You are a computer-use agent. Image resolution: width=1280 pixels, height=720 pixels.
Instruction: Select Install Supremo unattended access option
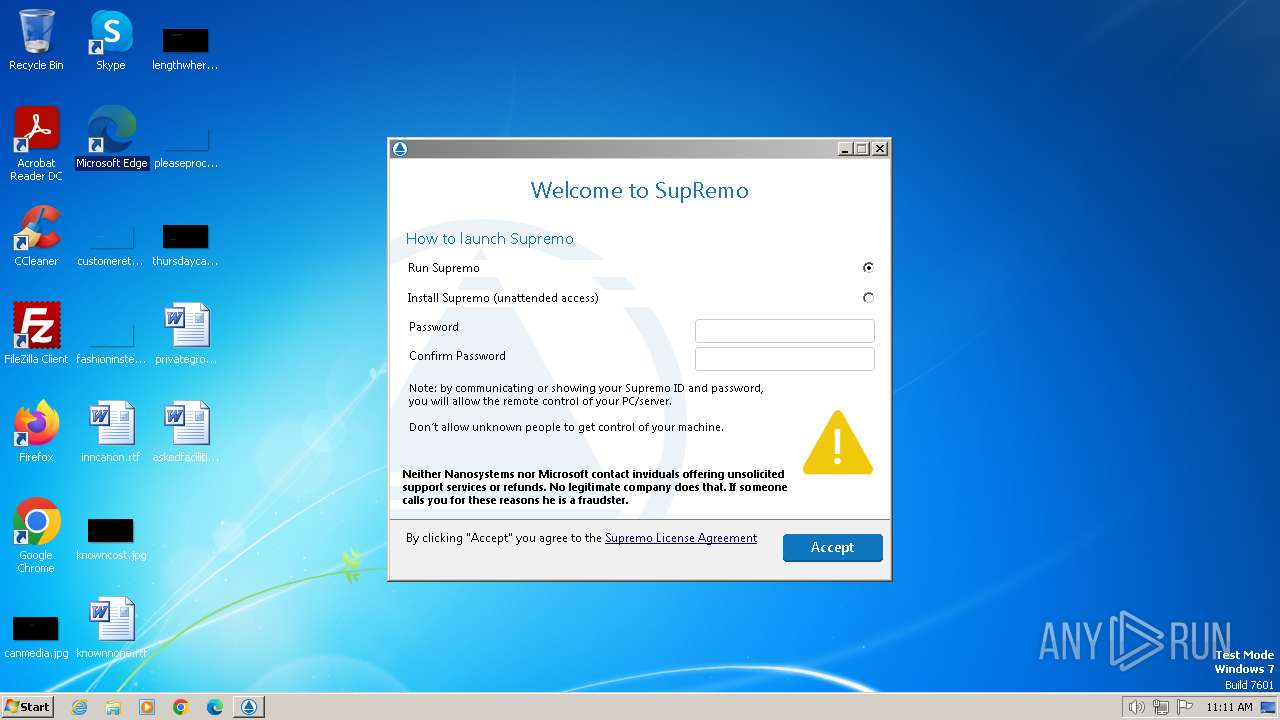pos(868,298)
